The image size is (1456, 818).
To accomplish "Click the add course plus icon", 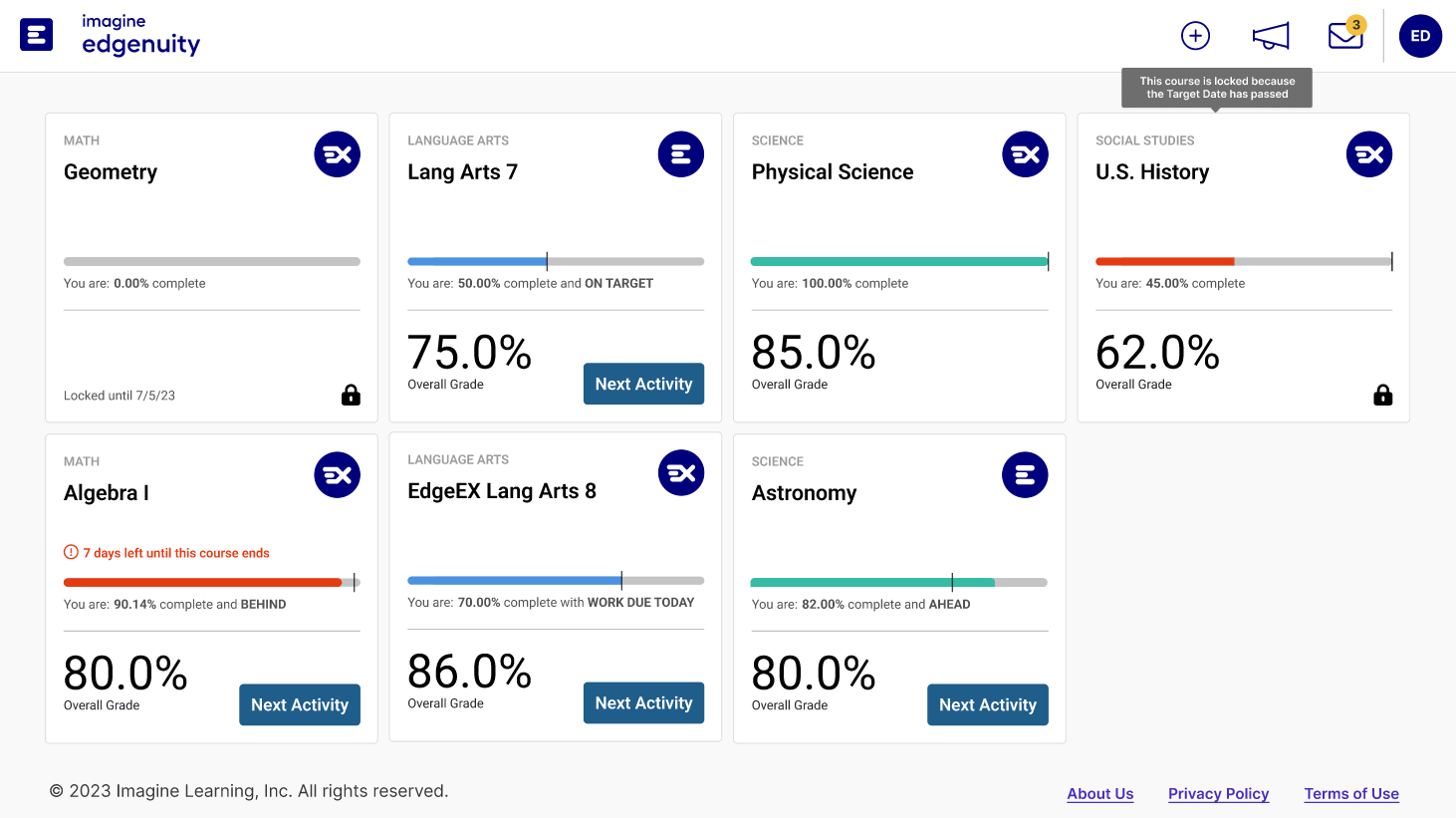I will (1195, 35).
